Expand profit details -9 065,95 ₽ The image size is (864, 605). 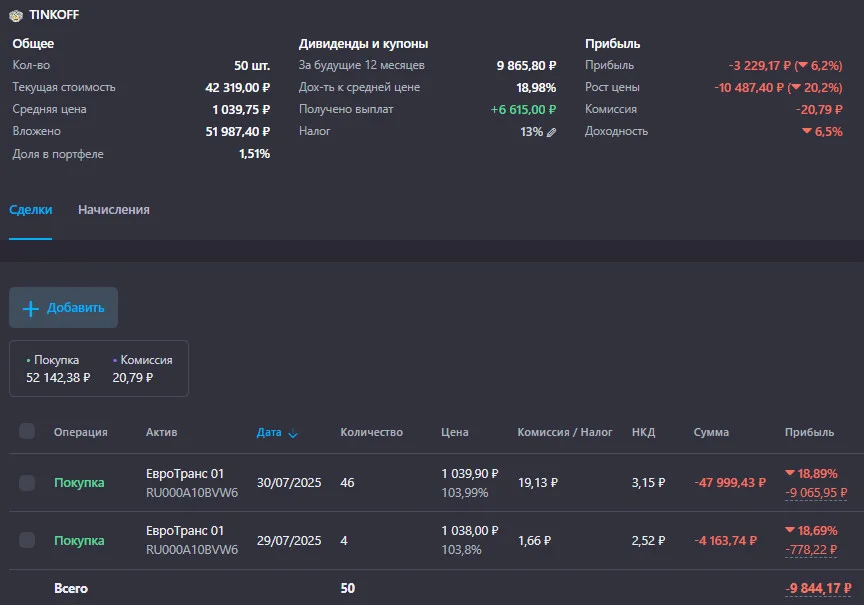(x=816, y=493)
